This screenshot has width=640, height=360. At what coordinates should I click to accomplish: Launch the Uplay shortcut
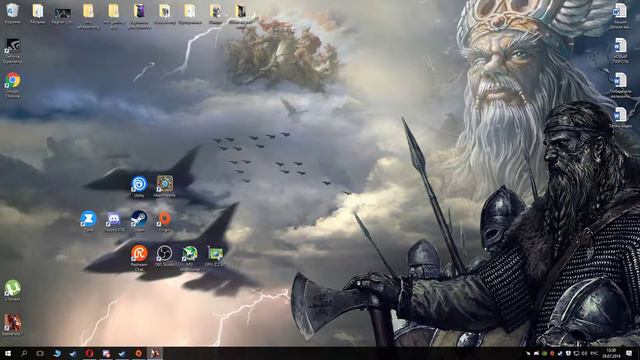(x=139, y=187)
